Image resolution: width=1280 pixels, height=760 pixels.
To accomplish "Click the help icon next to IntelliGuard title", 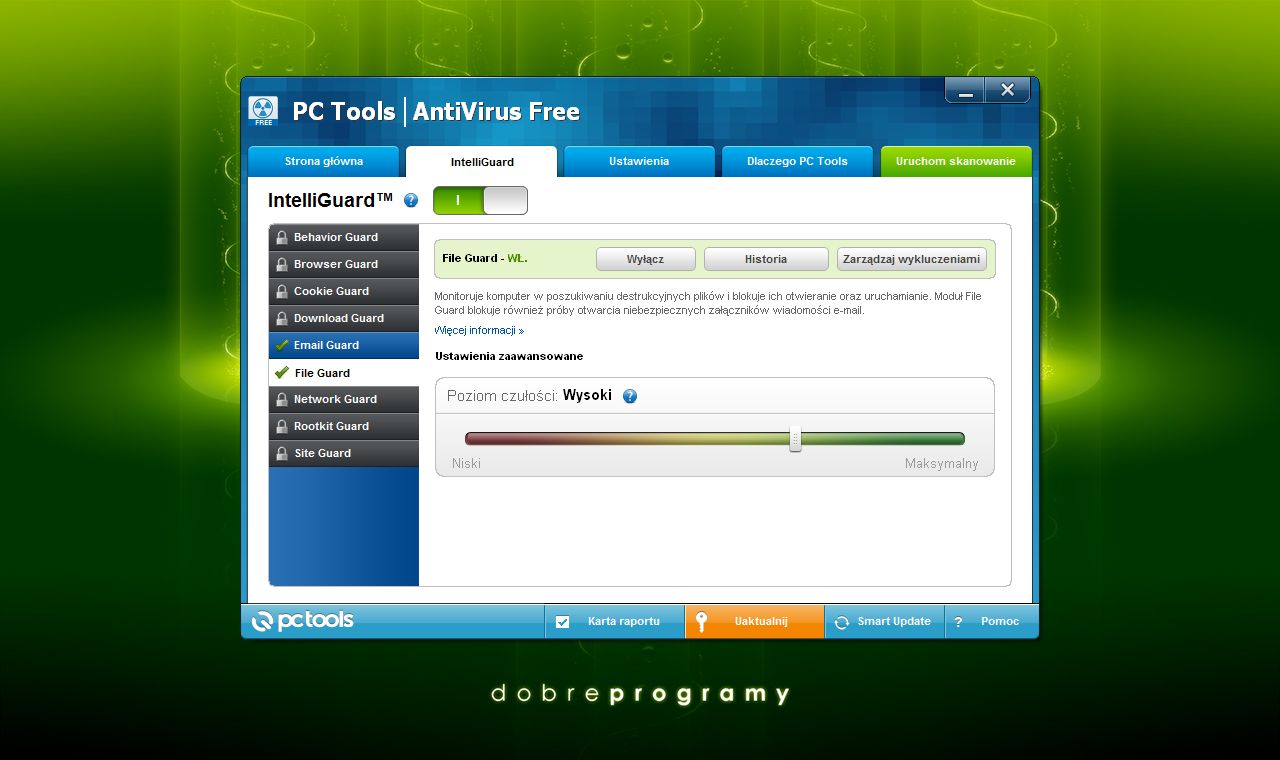I will 411,201.
